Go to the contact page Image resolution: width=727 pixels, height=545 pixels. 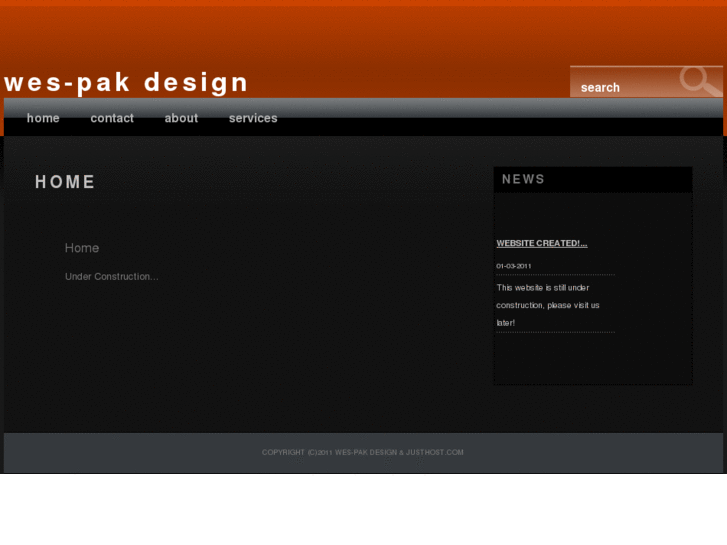(112, 118)
